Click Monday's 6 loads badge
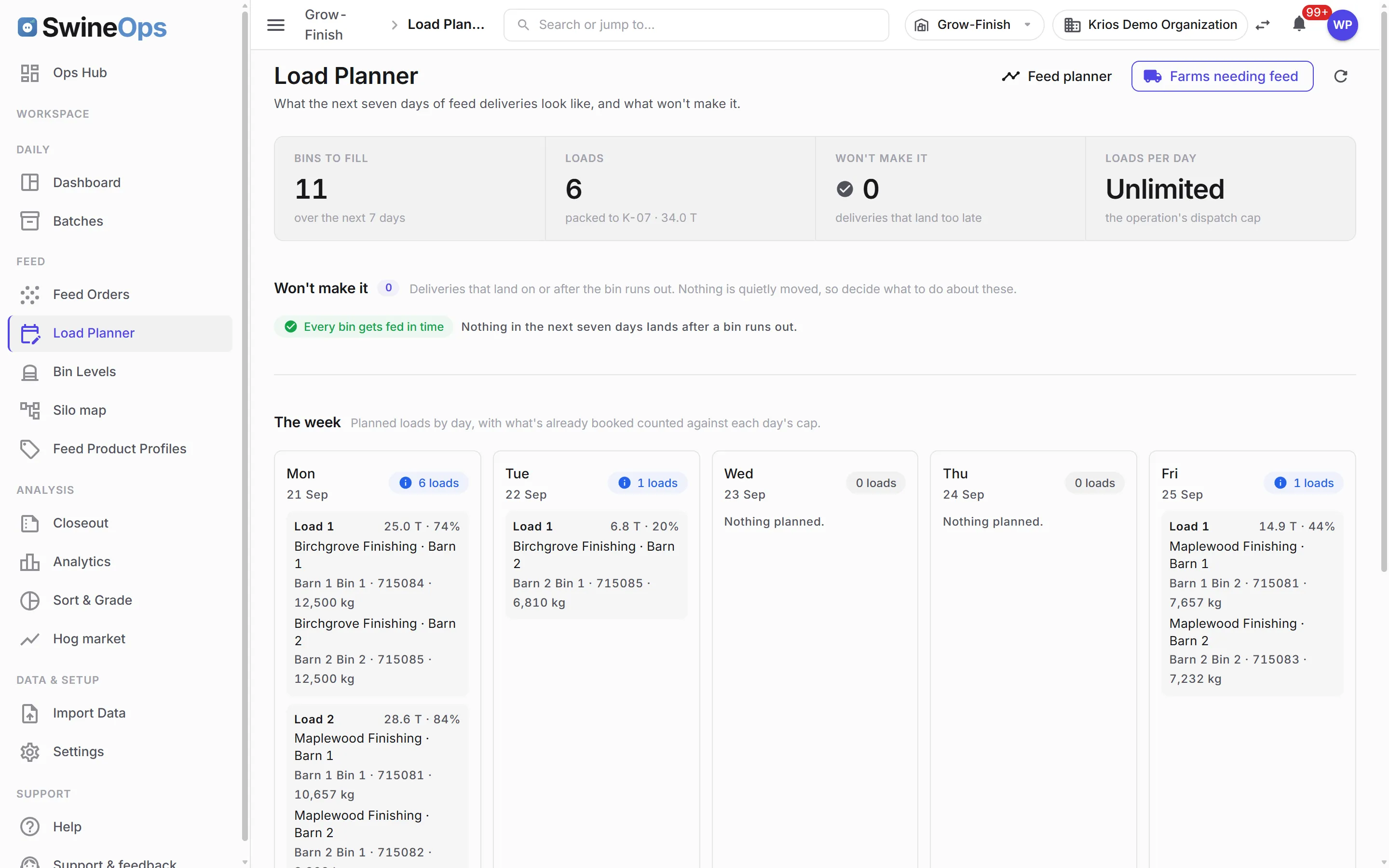 [x=429, y=483]
